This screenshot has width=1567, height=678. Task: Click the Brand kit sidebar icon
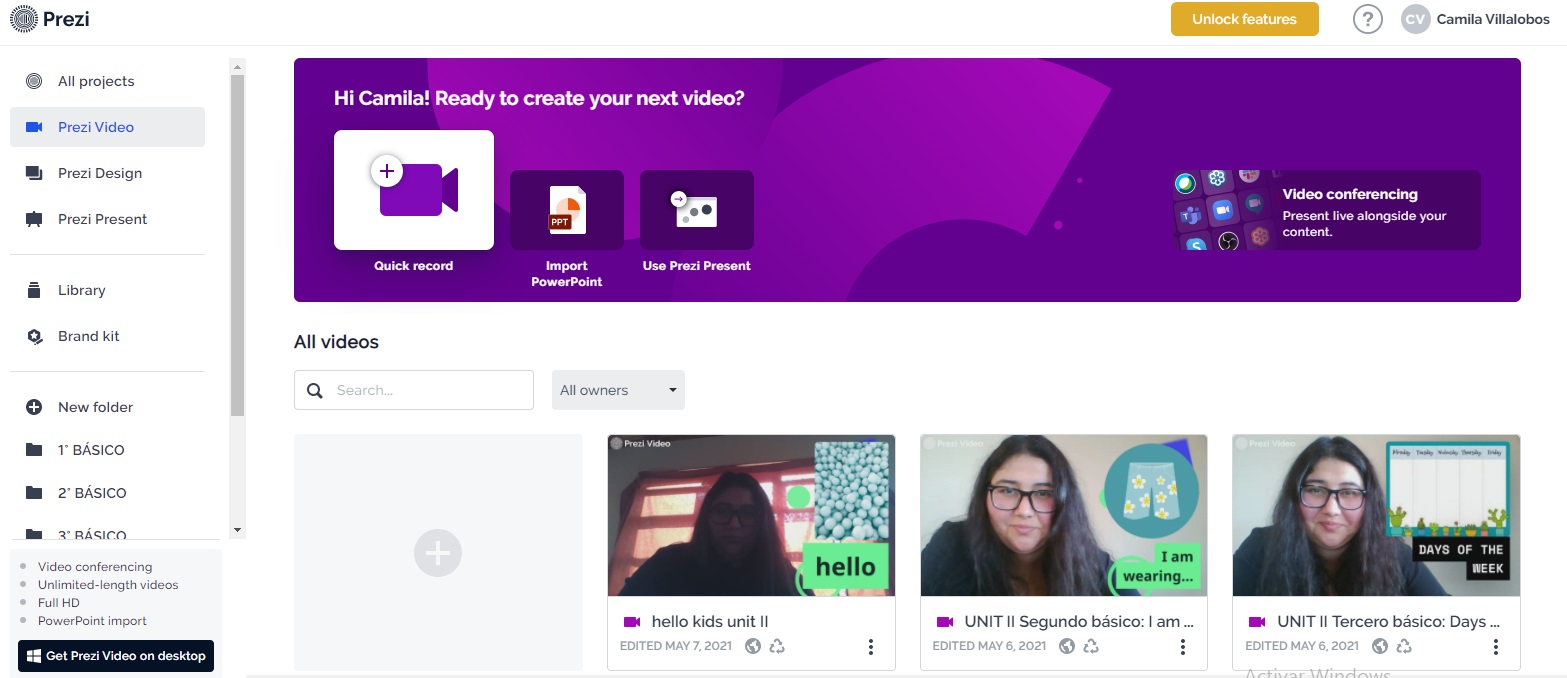pos(34,336)
